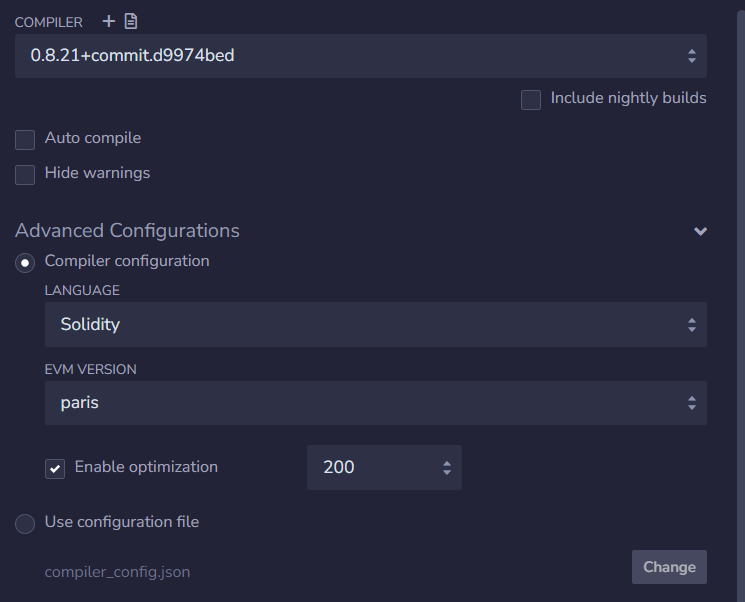This screenshot has height=602, width=745.
Task: Open the Language dropdown showing Solidity
Action: coord(376,325)
